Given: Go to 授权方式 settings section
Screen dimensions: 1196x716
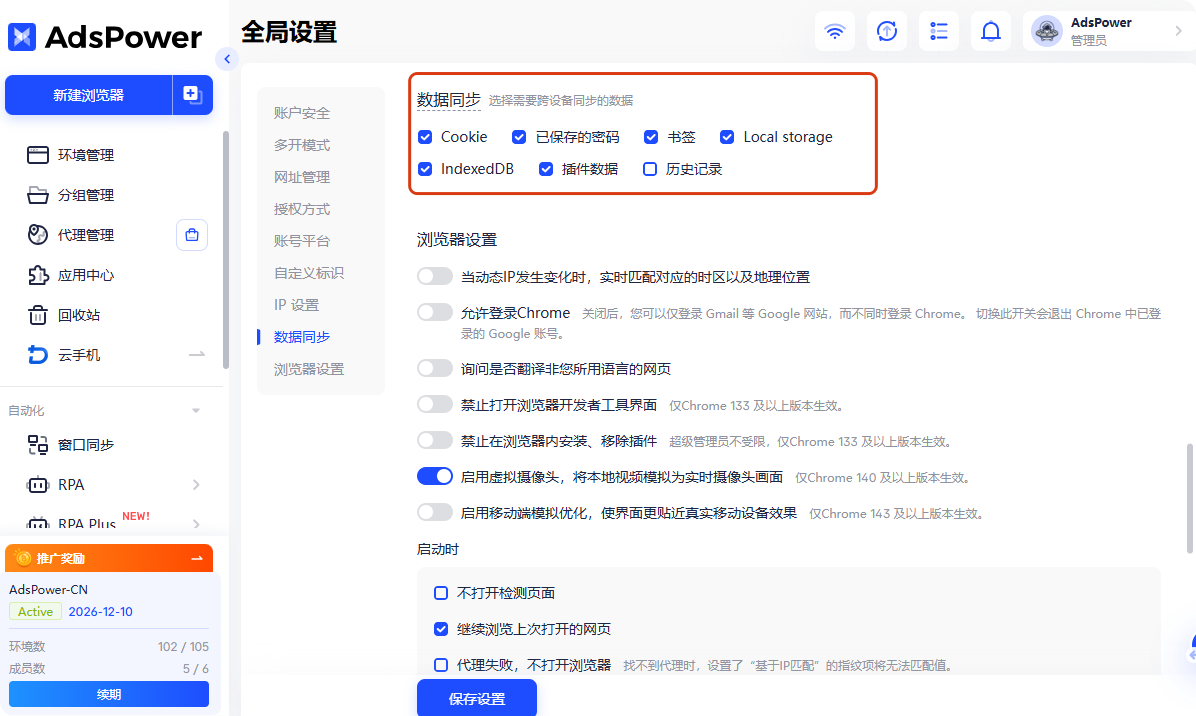Looking at the screenshot, I should (x=302, y=209).
